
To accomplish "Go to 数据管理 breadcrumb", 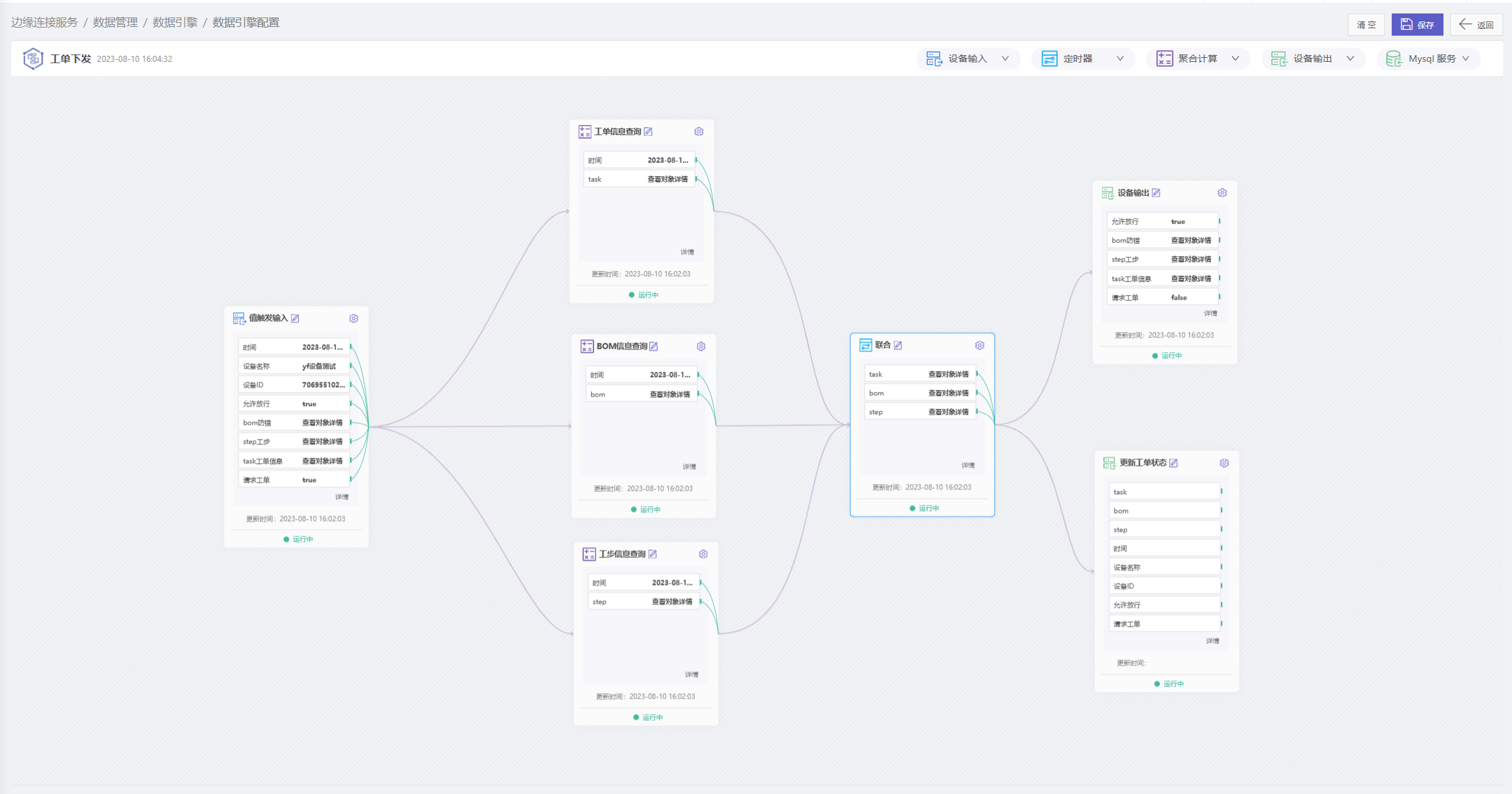I will coord(115,23).
